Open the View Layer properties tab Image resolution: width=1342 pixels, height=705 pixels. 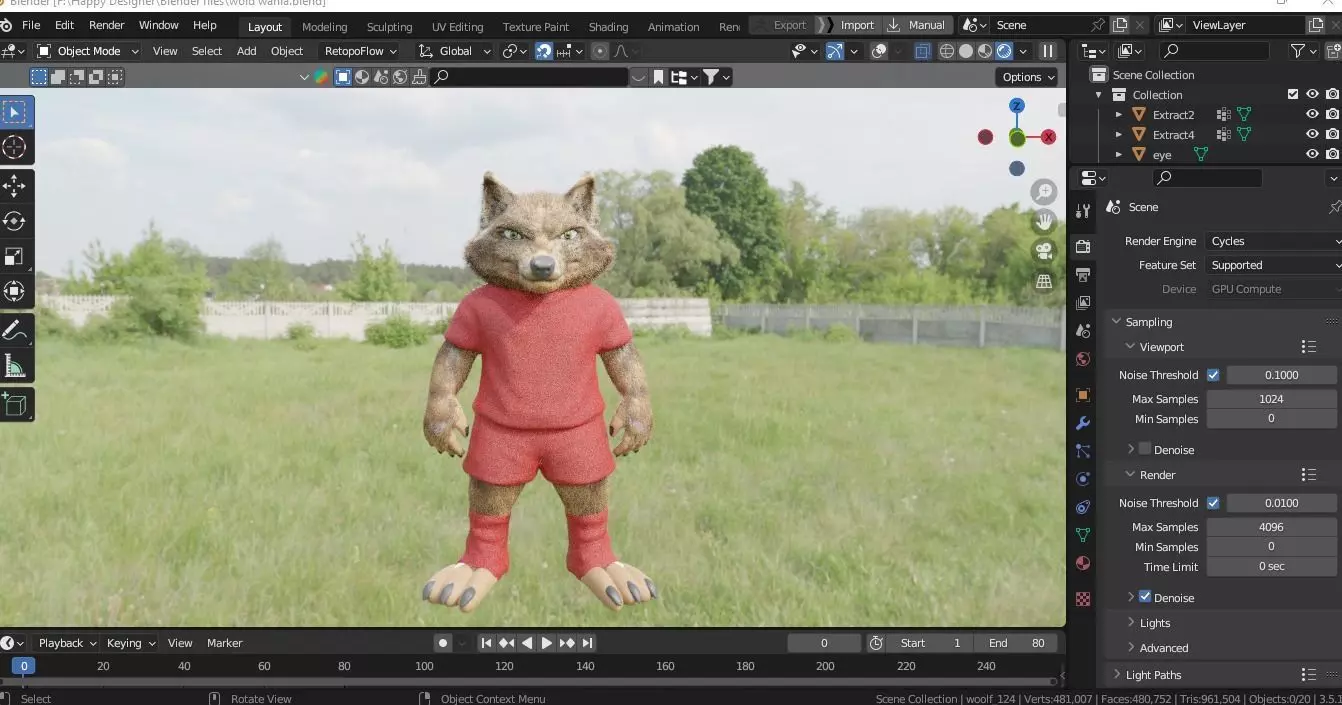pos(1083,302)
